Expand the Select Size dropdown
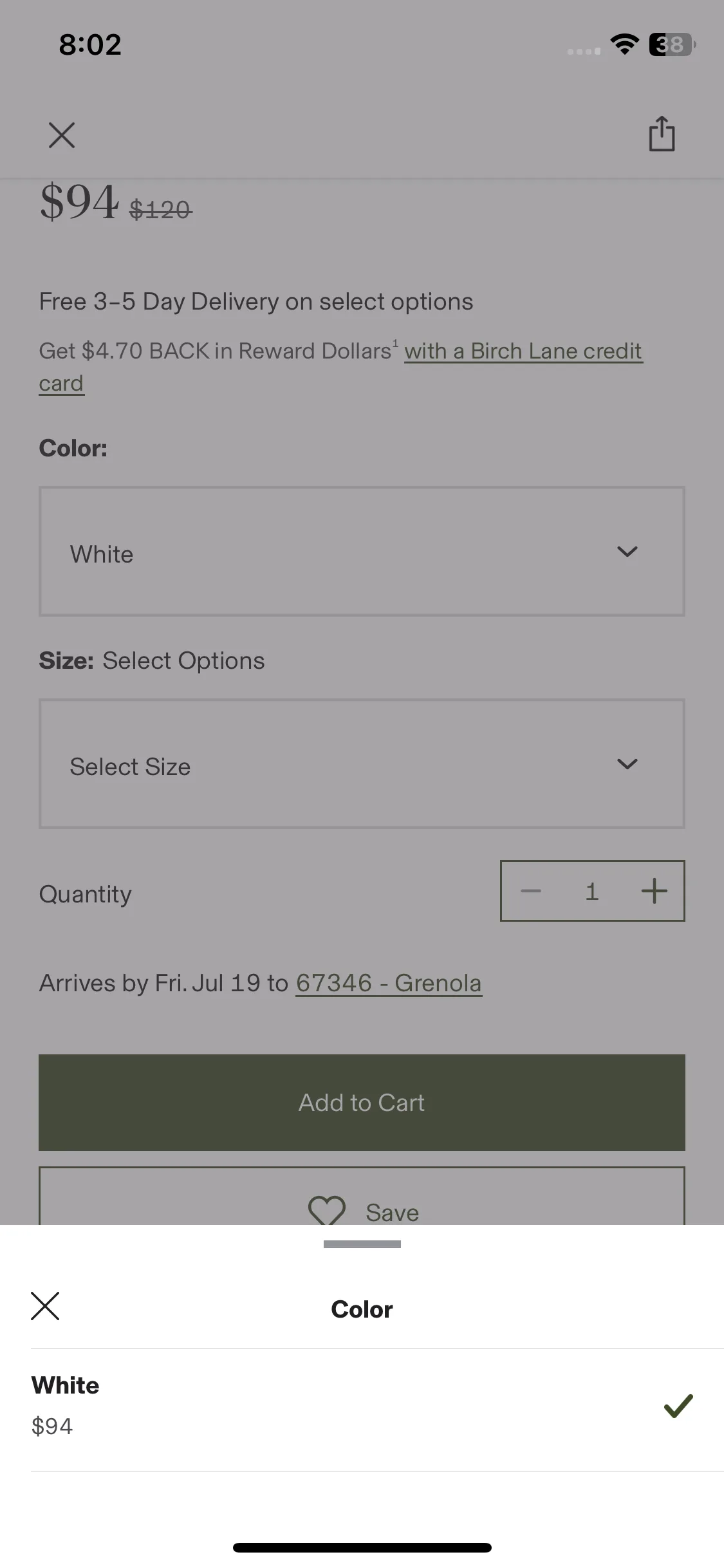The image size is (724, 1568). (362, 764)
